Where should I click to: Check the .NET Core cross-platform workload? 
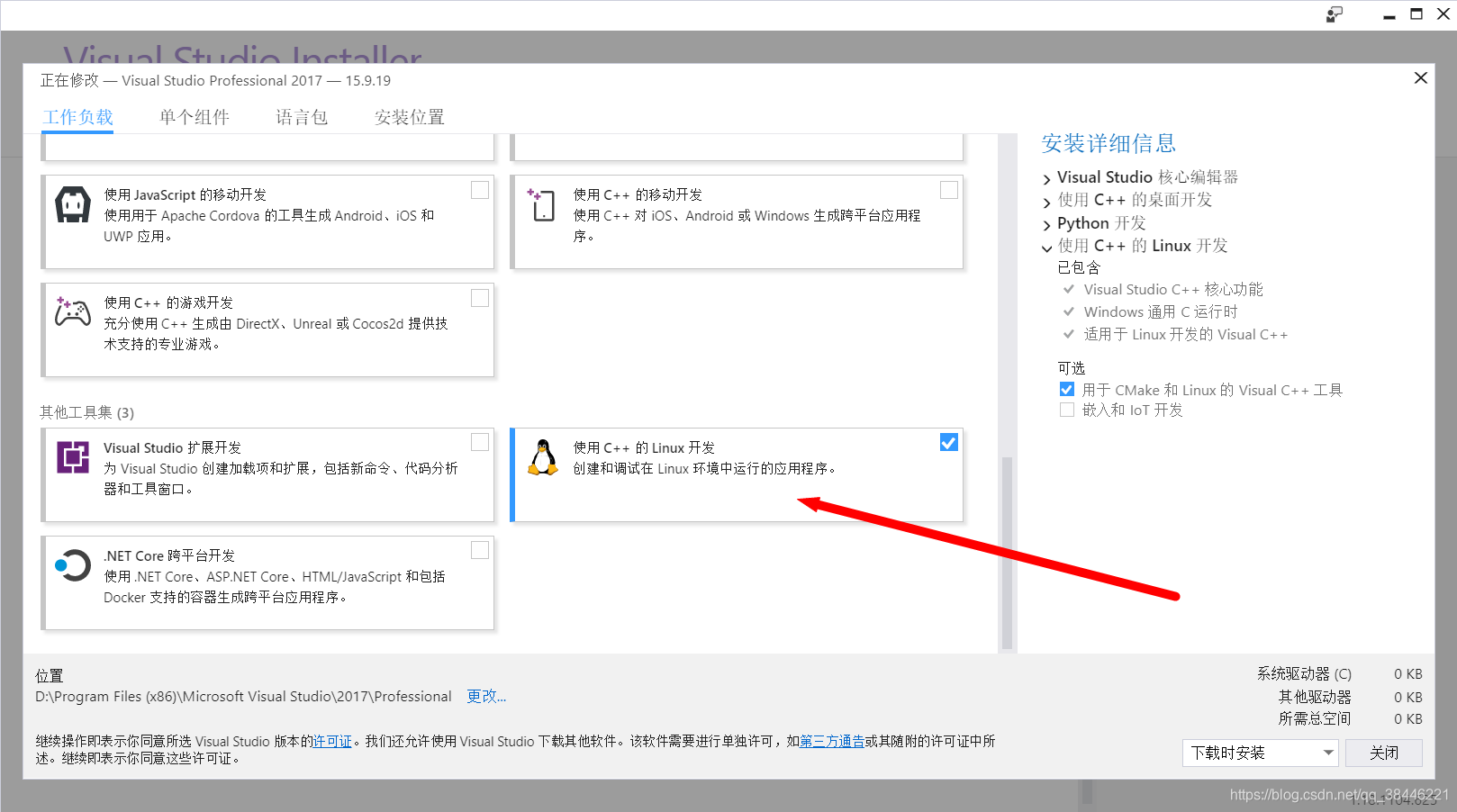pos(480,550)
